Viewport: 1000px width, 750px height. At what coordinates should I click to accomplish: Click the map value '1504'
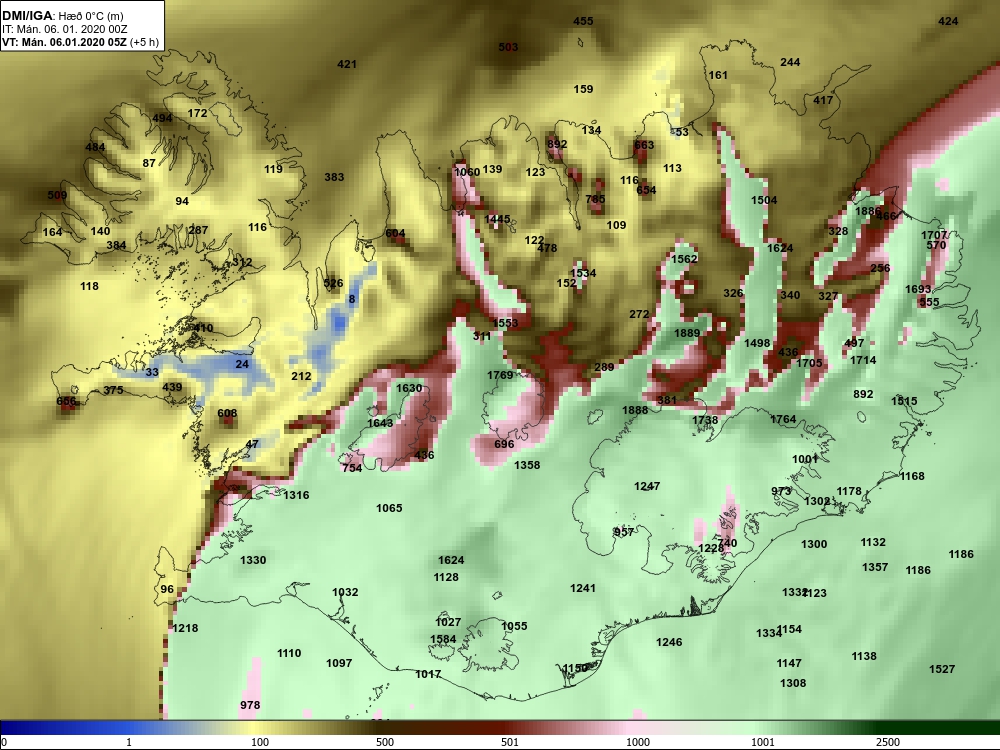(764, 200)
